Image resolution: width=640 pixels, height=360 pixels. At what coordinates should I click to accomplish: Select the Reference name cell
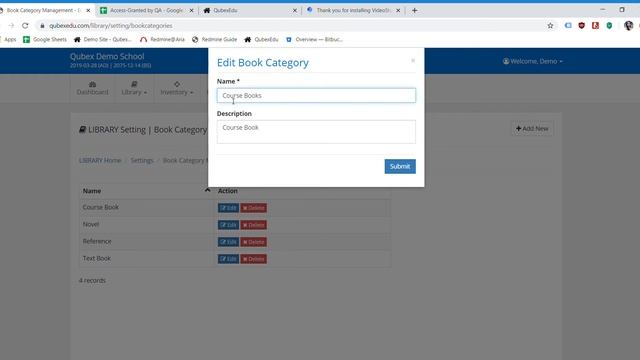[x=148, y=242]
